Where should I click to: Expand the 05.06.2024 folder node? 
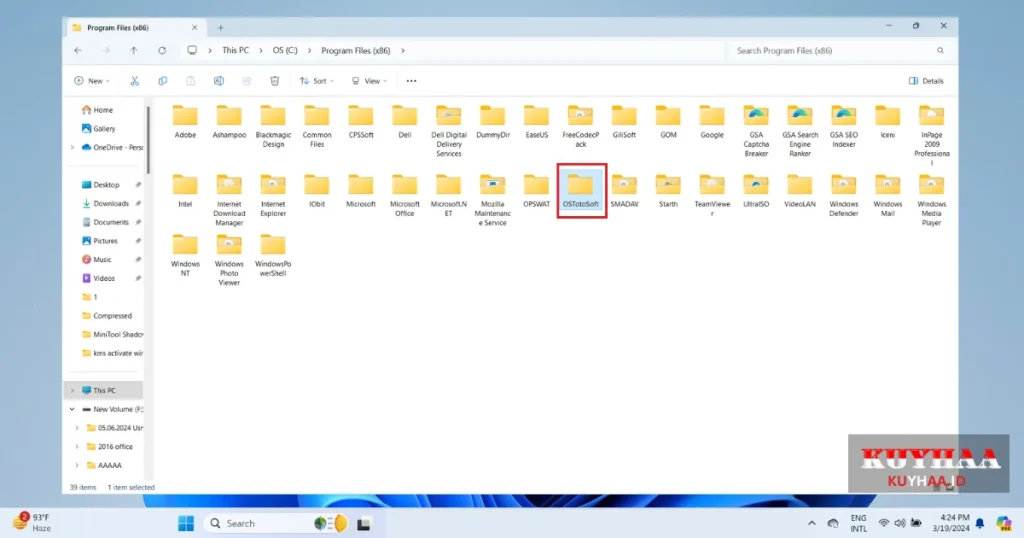pos(77,428)
